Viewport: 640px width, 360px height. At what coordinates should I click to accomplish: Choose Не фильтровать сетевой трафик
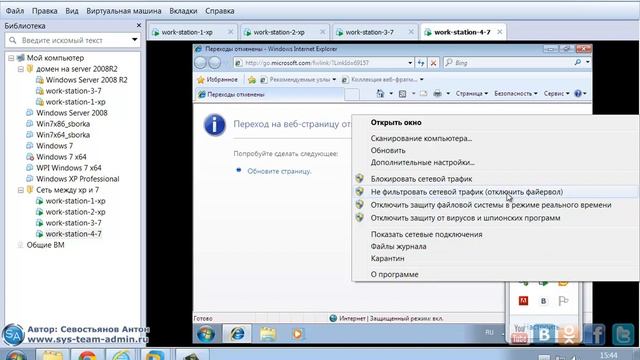click(467, 192)
